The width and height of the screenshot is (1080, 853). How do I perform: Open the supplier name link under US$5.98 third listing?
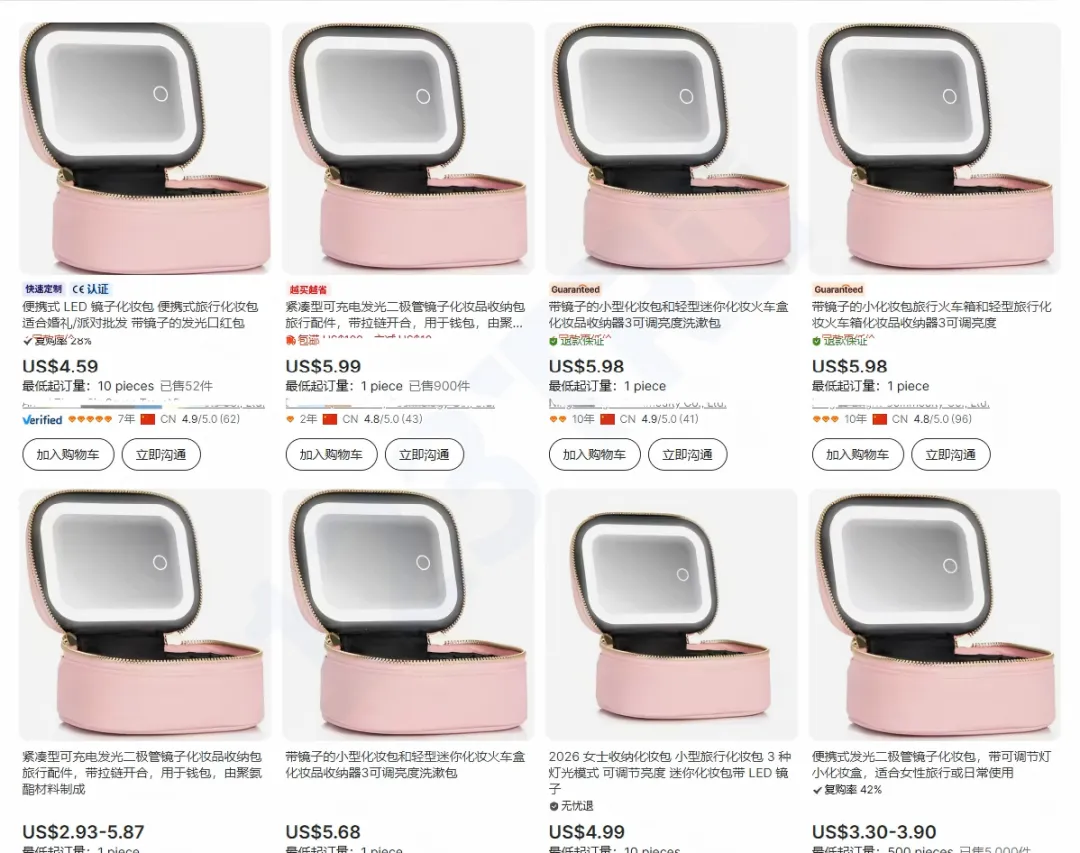click(637, 403)
